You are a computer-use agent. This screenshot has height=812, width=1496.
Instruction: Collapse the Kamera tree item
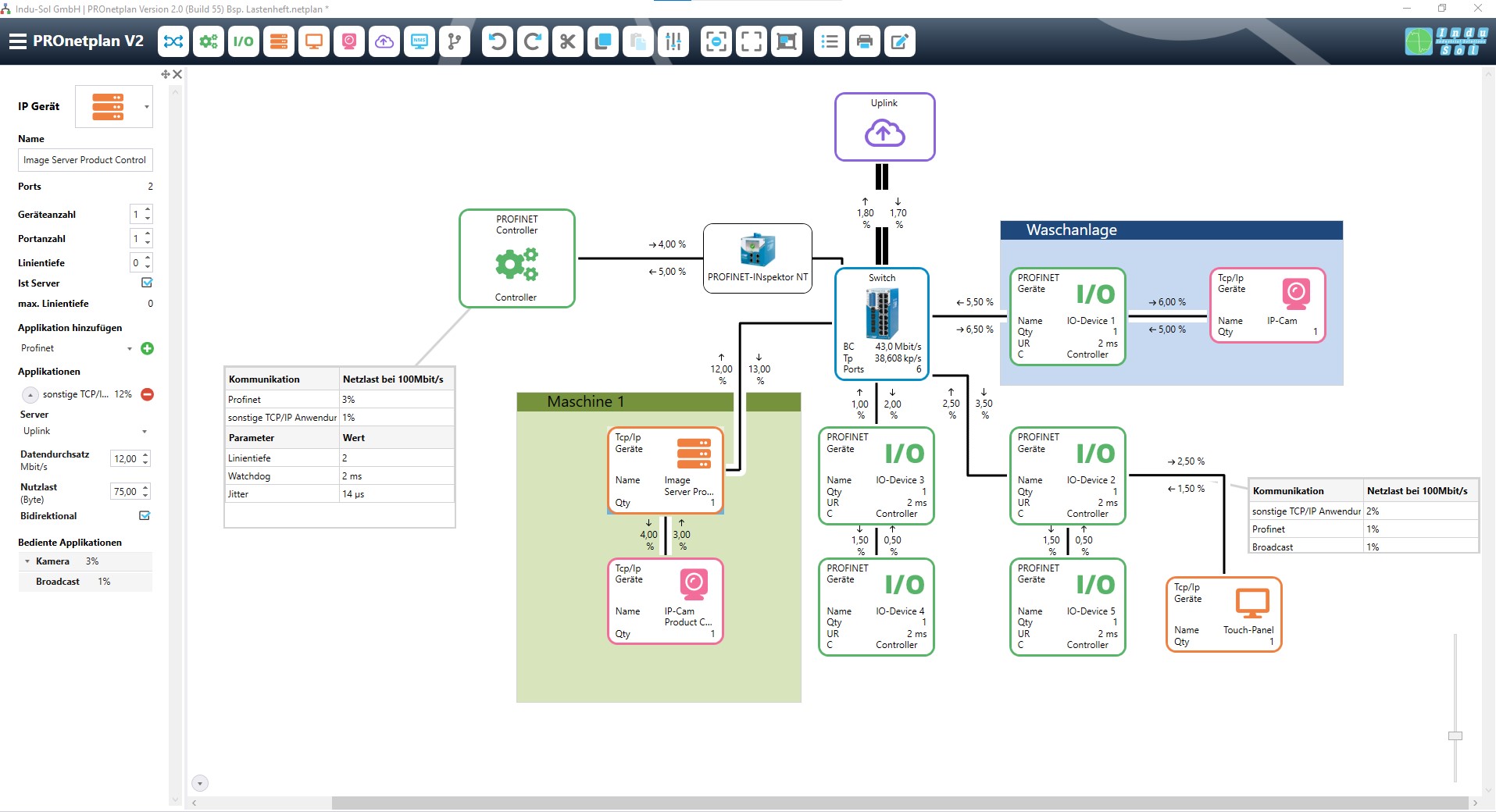point(27,561)
